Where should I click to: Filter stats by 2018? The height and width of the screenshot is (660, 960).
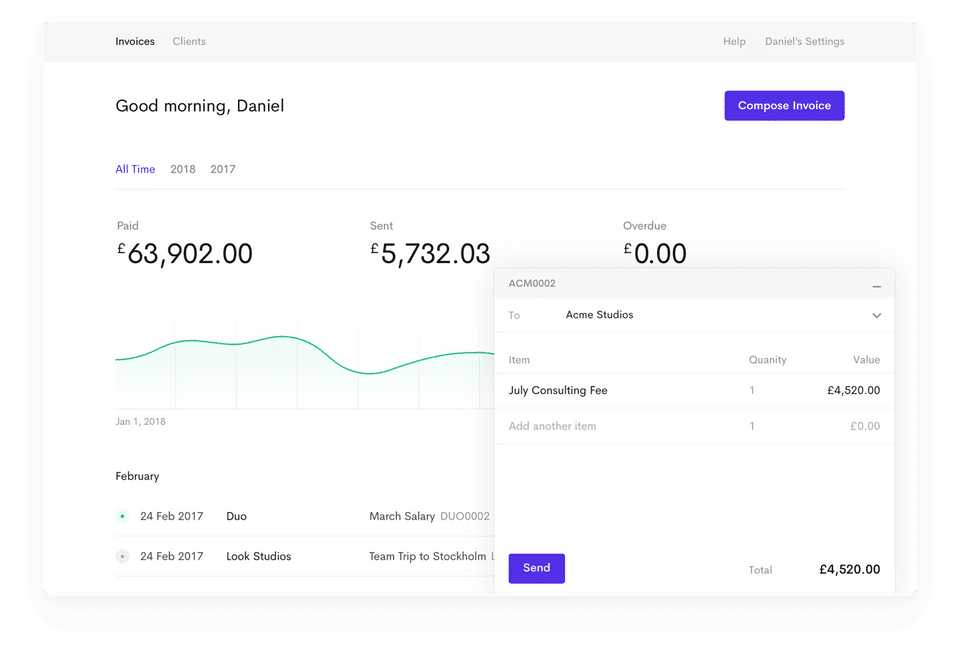point(182,169)
